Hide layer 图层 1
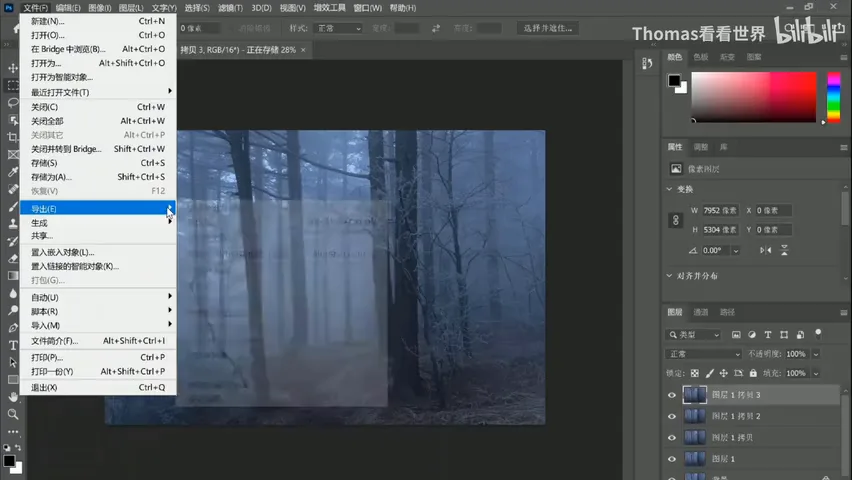The width and height of the screenshot is (852, 480). click(x=672, y=459)
